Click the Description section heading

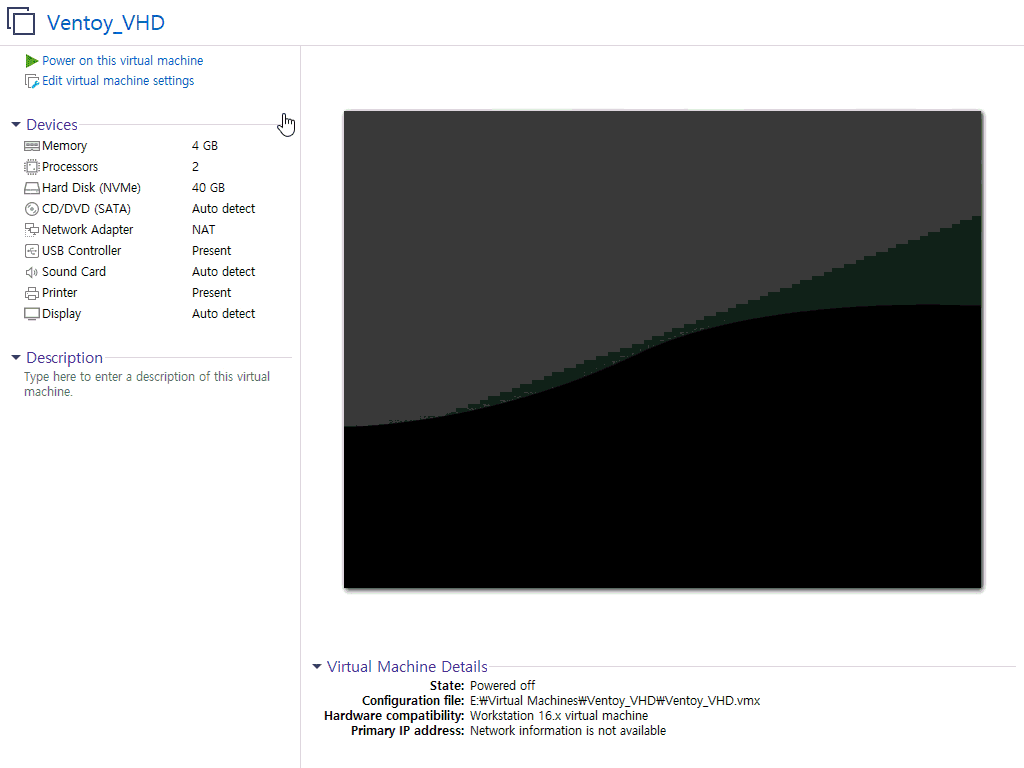(64, 357)
